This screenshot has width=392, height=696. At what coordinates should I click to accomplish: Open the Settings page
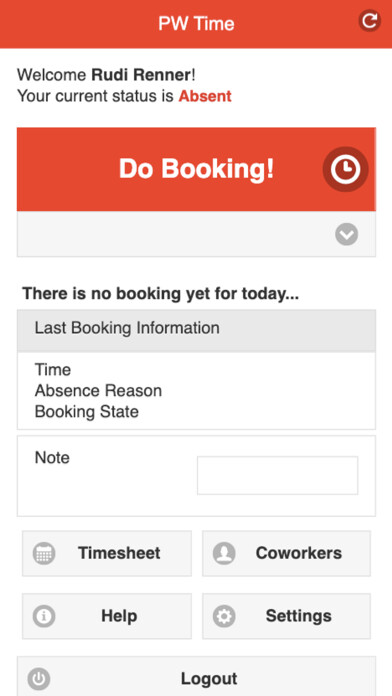point(286,616)
